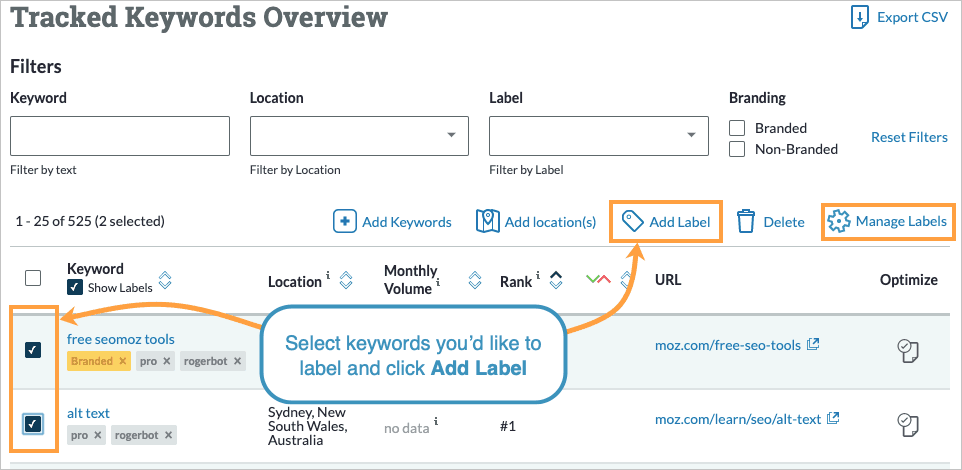The height and width of the screenshot is (470, 962).
Task: Enable the Non-Branded filter checkbox
Action: coord(737,149)
